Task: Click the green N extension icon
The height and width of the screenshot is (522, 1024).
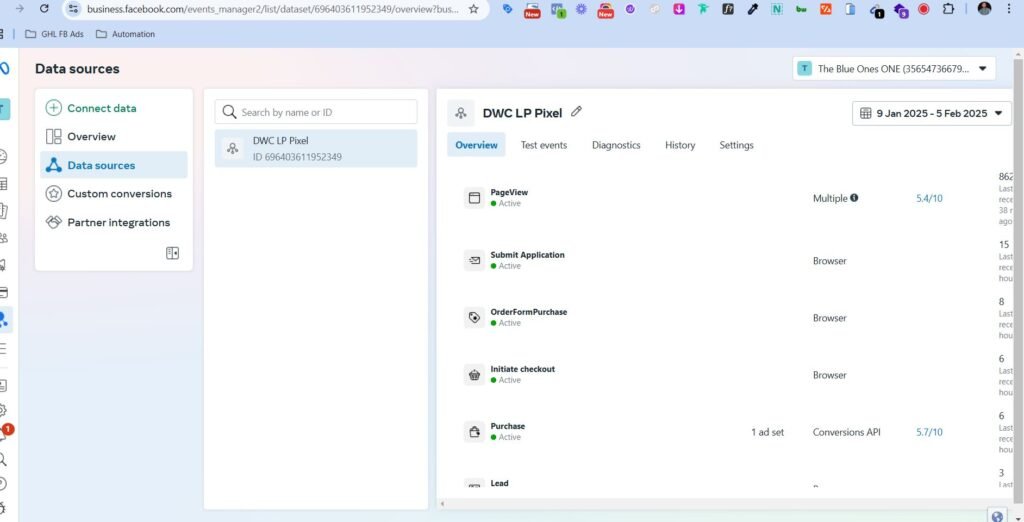Action: click(x=776, y=9)
